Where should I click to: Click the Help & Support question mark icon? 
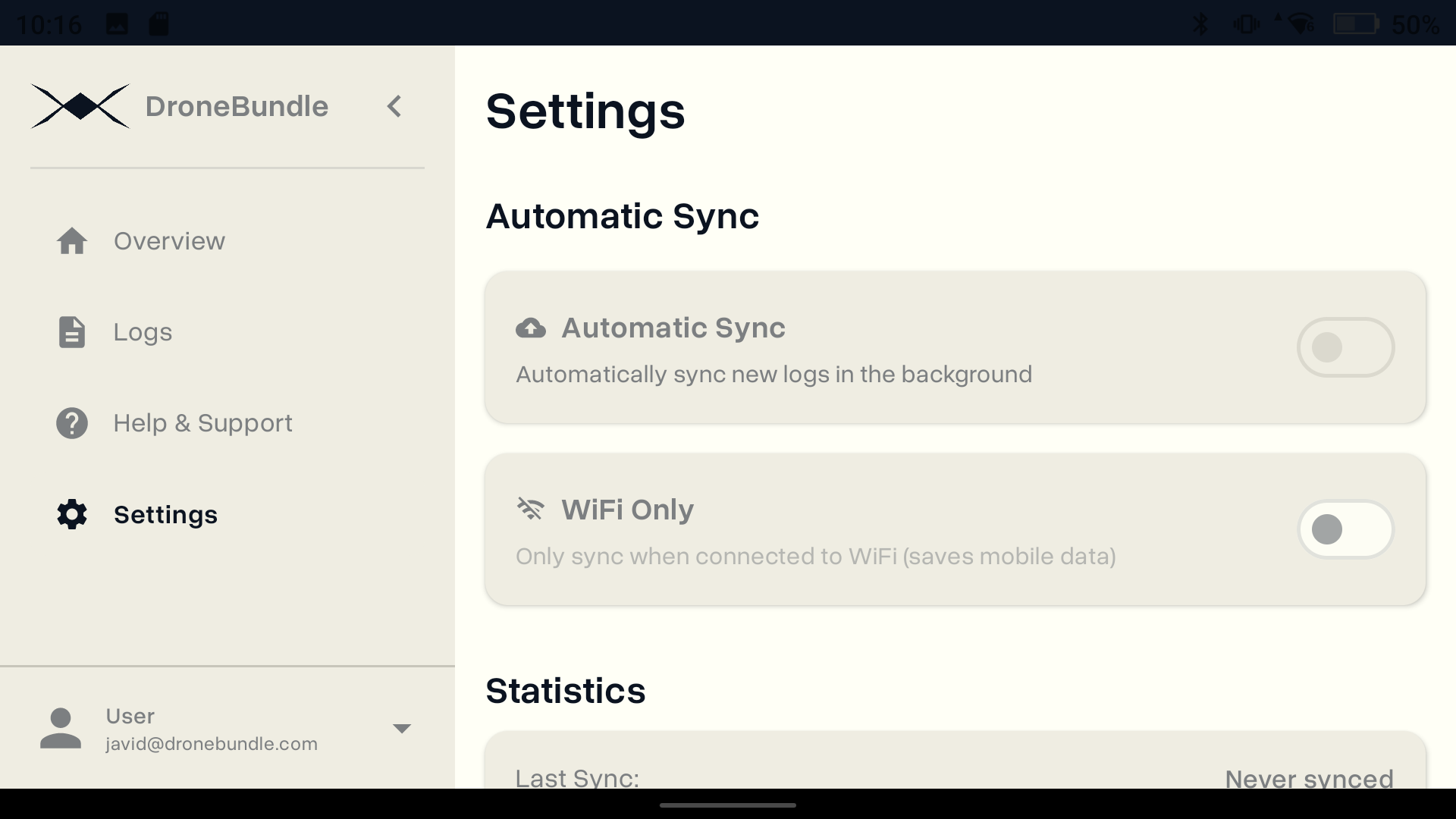click(x=71, y=423)
